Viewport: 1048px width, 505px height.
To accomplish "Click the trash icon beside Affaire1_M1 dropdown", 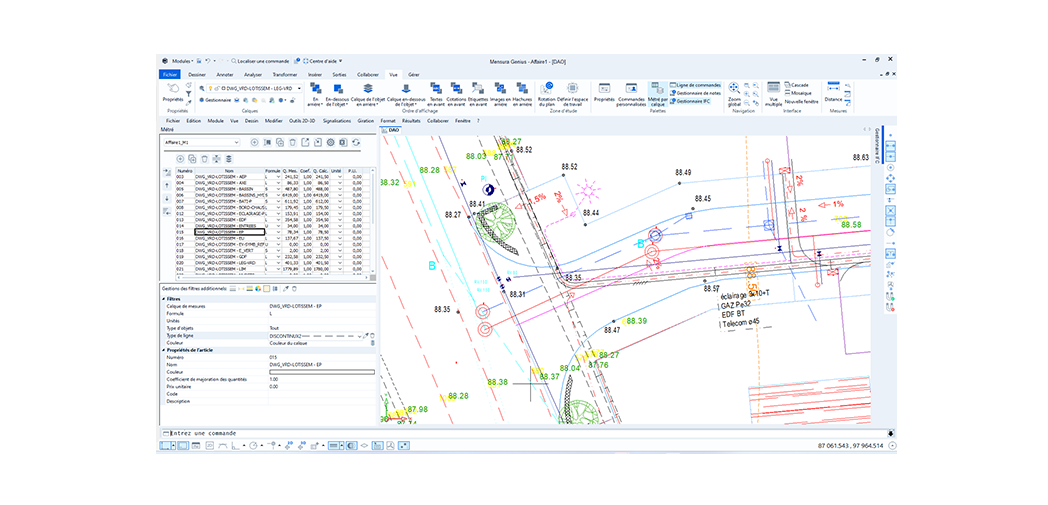I will point(292,142).
